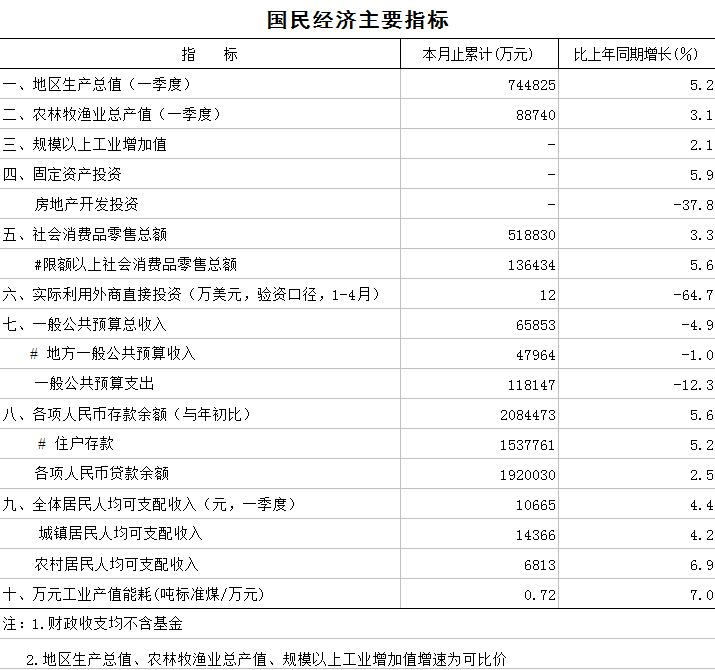Select the growth value 4.2
The width and height of the screenshot is (715, 670).
[701, 535]
